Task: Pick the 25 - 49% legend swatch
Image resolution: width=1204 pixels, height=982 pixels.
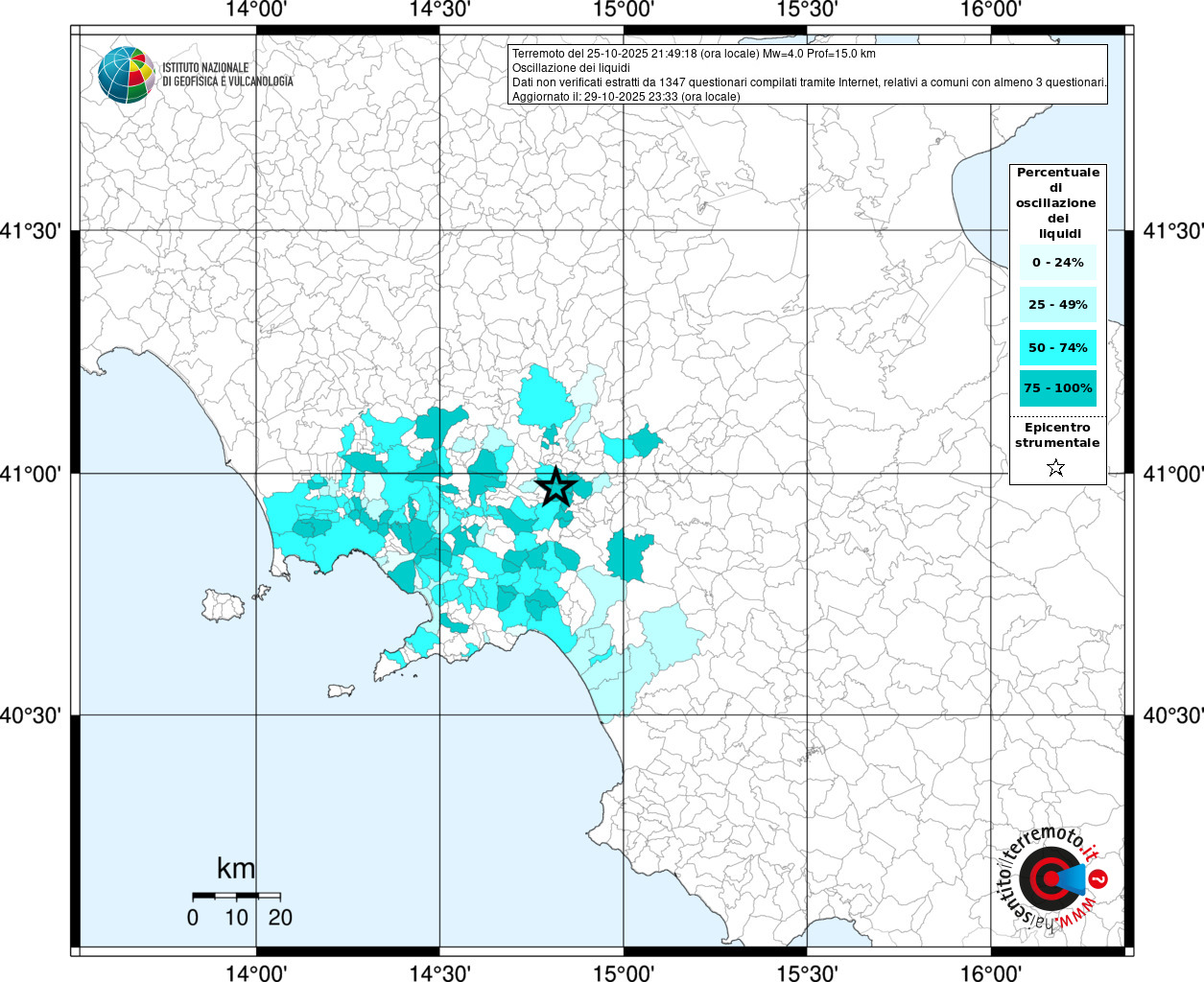Action: pyautogui.click(x=1057, y=305)
